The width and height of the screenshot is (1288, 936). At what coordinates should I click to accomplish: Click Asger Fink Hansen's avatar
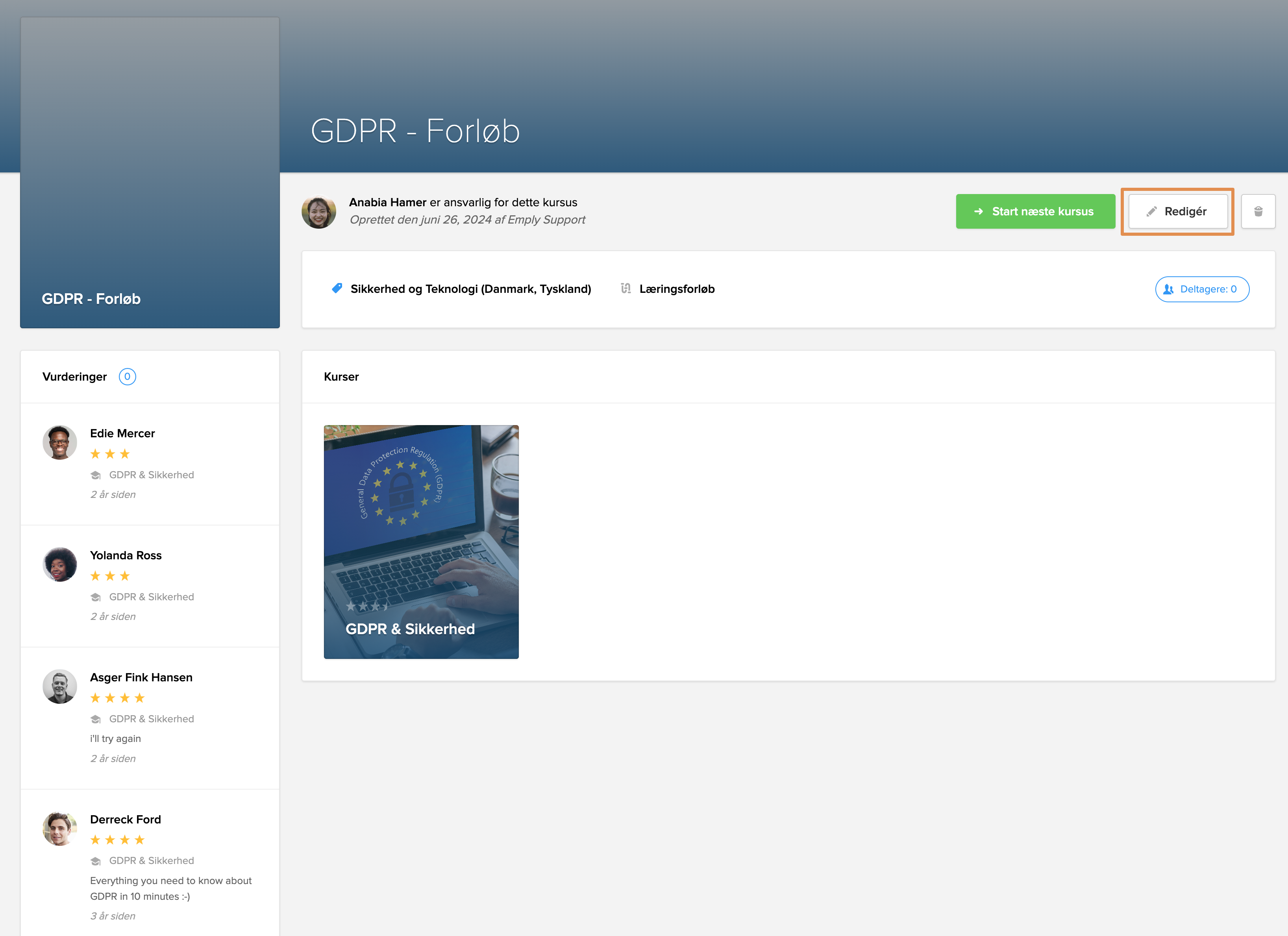pos(59,686)
